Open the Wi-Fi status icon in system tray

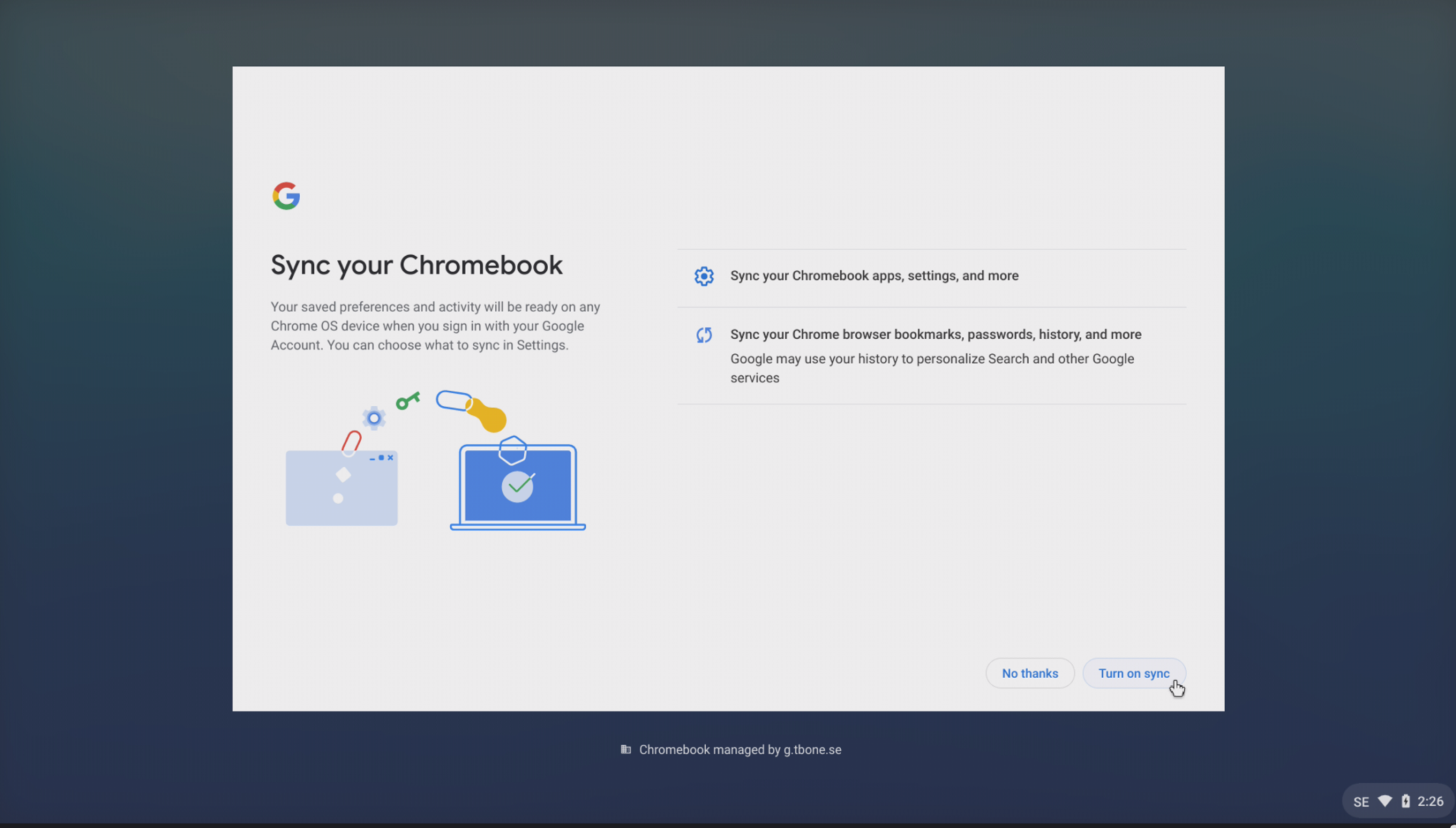pos(1386,801)
